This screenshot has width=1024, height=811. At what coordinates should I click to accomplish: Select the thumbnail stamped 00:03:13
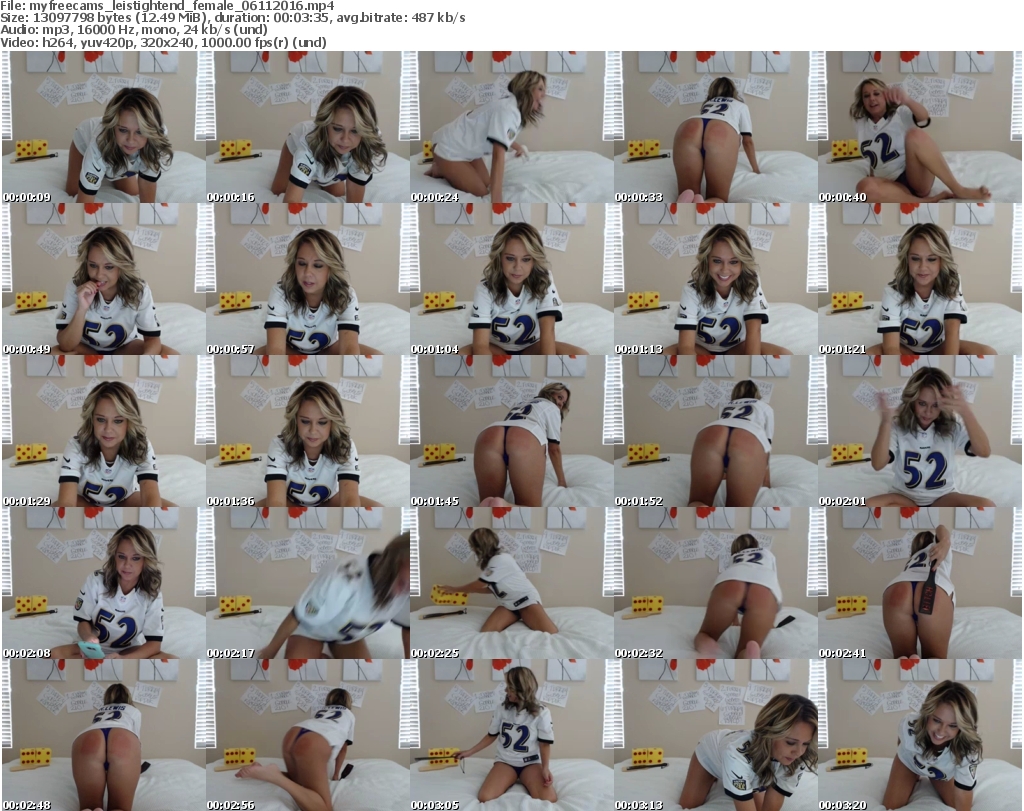pyautogui.click(x=715, y=735)
